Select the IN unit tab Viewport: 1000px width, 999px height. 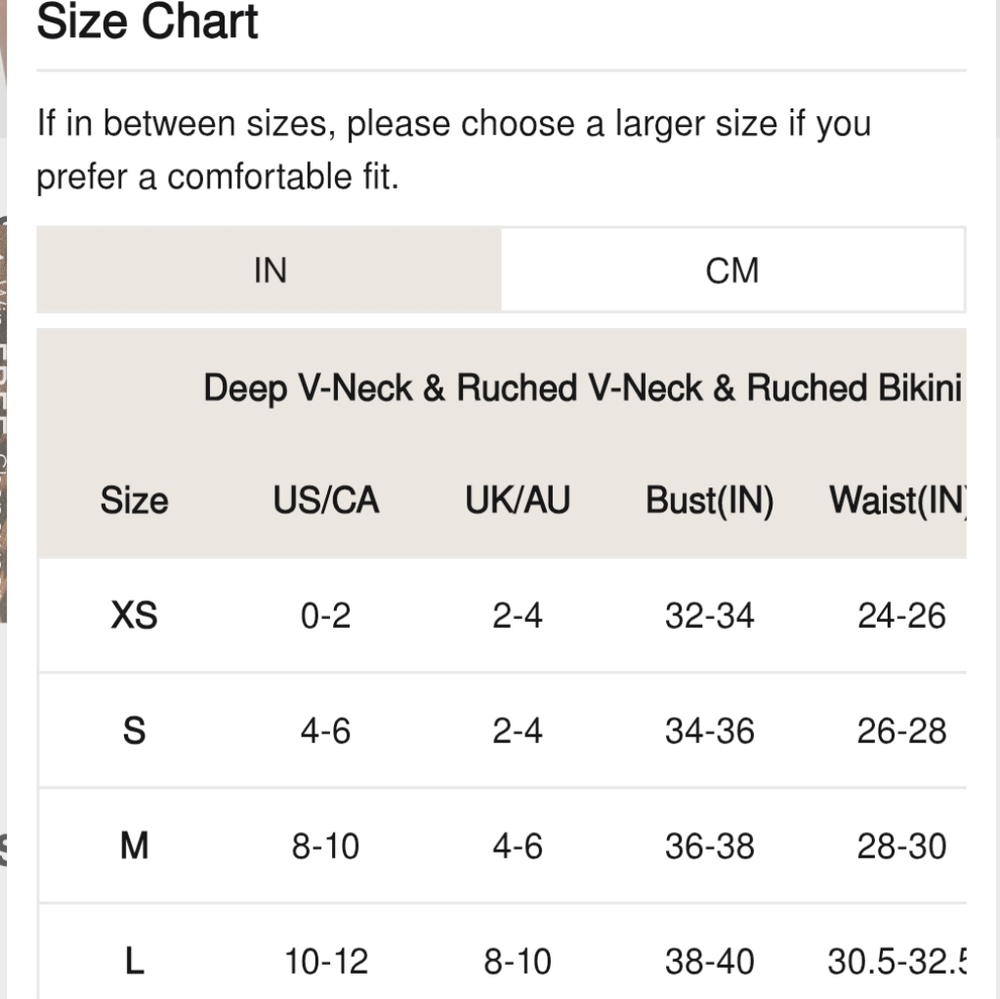[270, 270]
